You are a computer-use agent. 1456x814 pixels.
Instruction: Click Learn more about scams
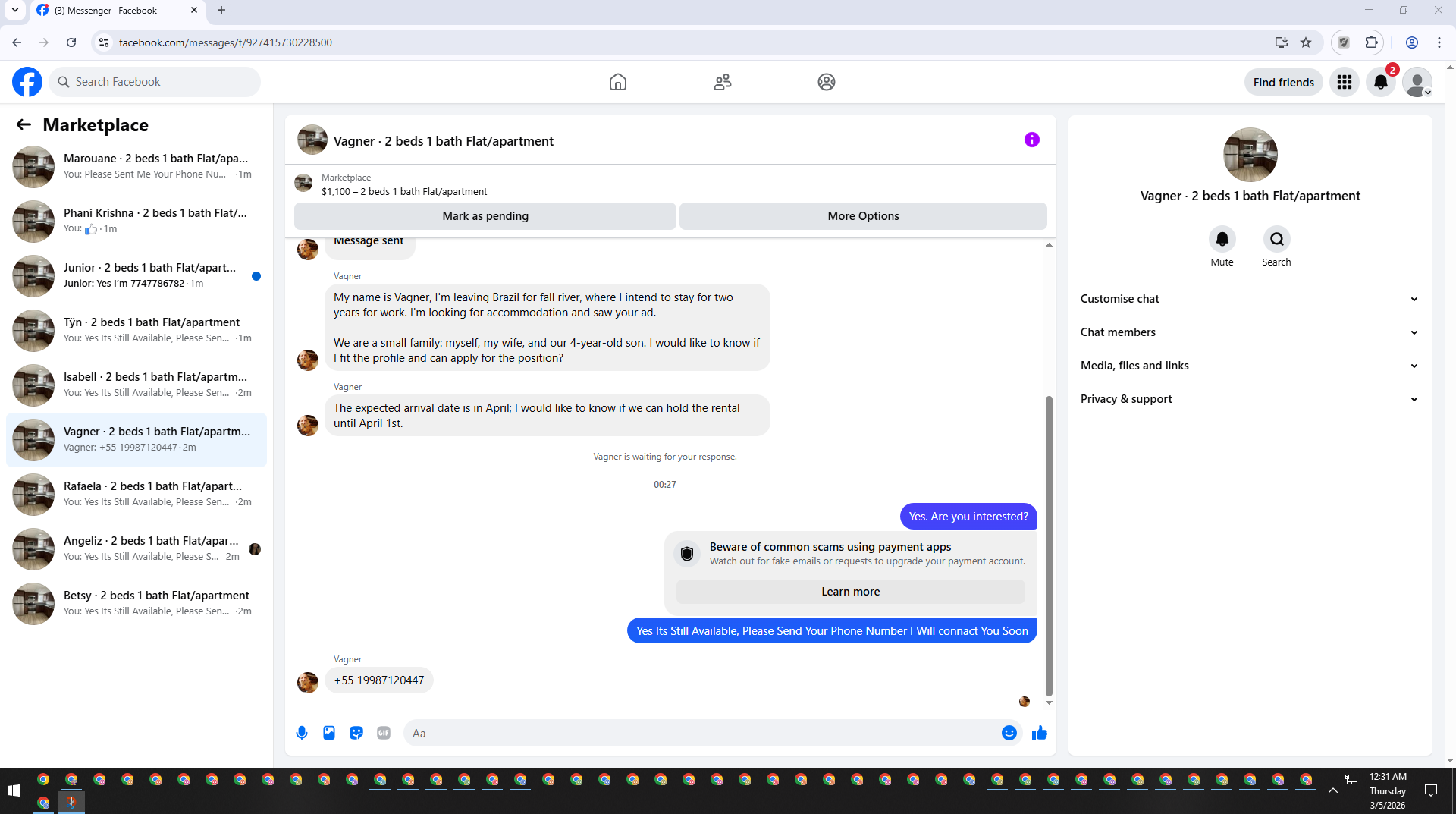(850, 592)
